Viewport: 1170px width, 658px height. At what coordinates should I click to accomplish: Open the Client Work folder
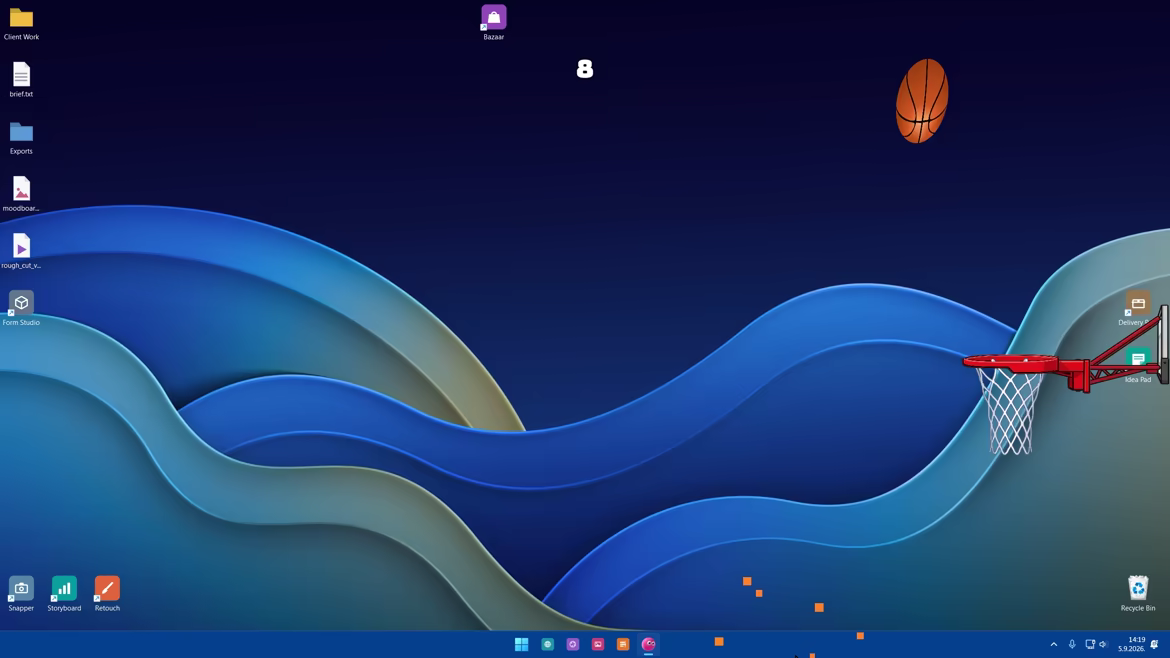[x=21, y=24]
